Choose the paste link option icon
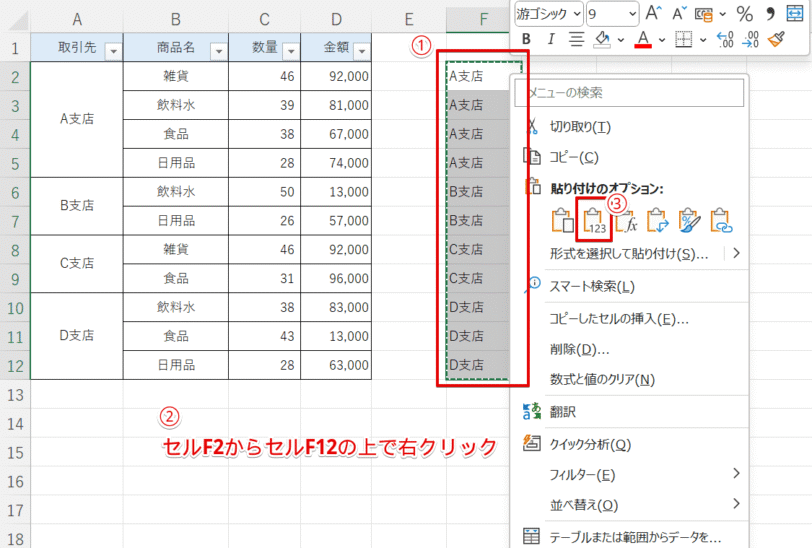 click(721, 221)
